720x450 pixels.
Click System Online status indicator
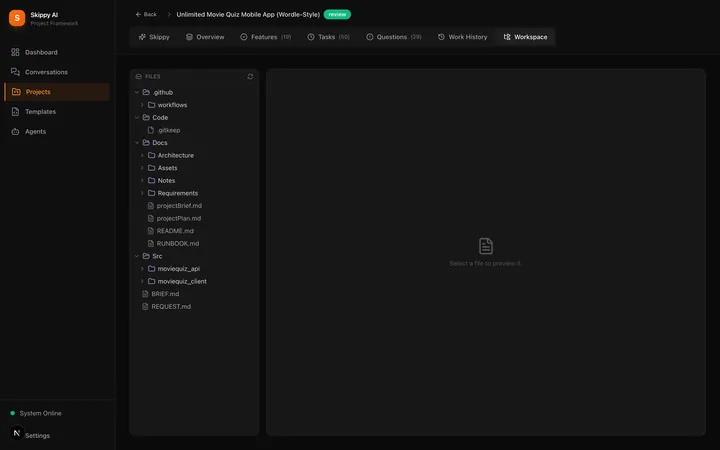[36, 413]
